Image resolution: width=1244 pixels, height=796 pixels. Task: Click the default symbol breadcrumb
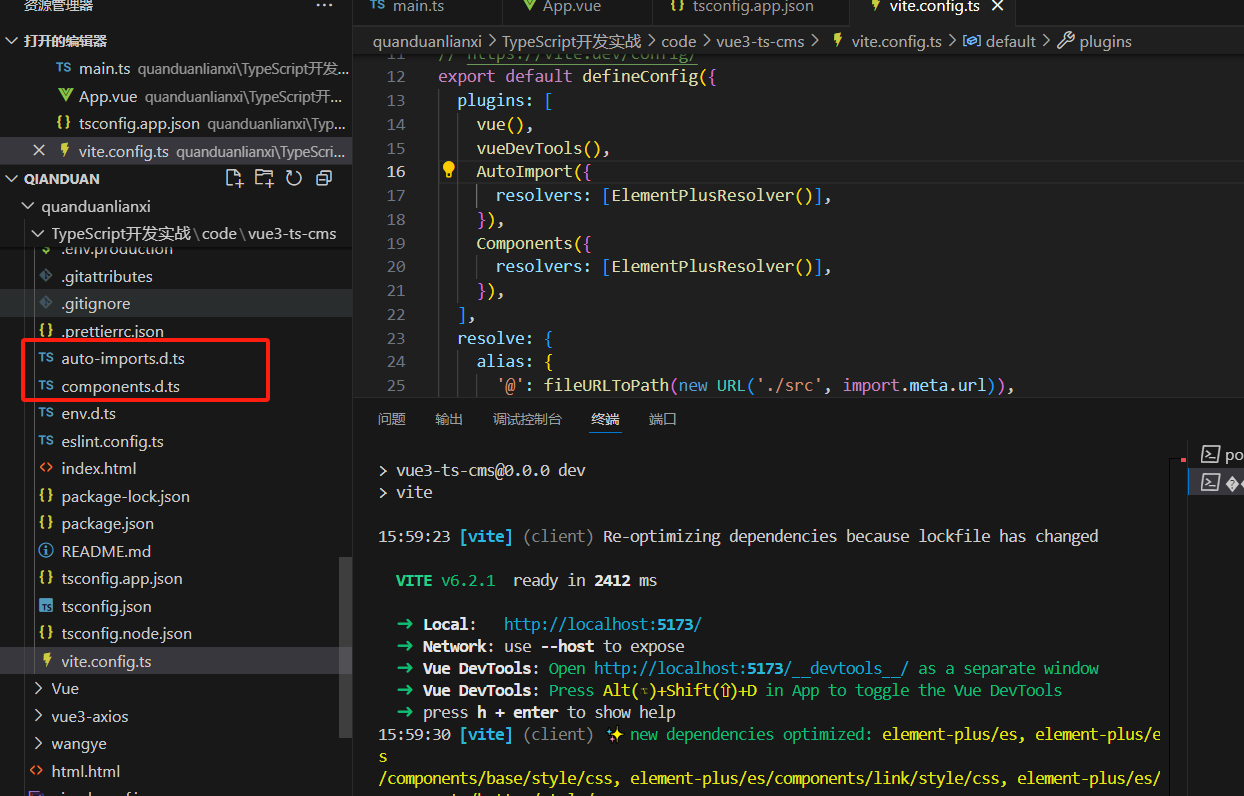coord(1000,41)
